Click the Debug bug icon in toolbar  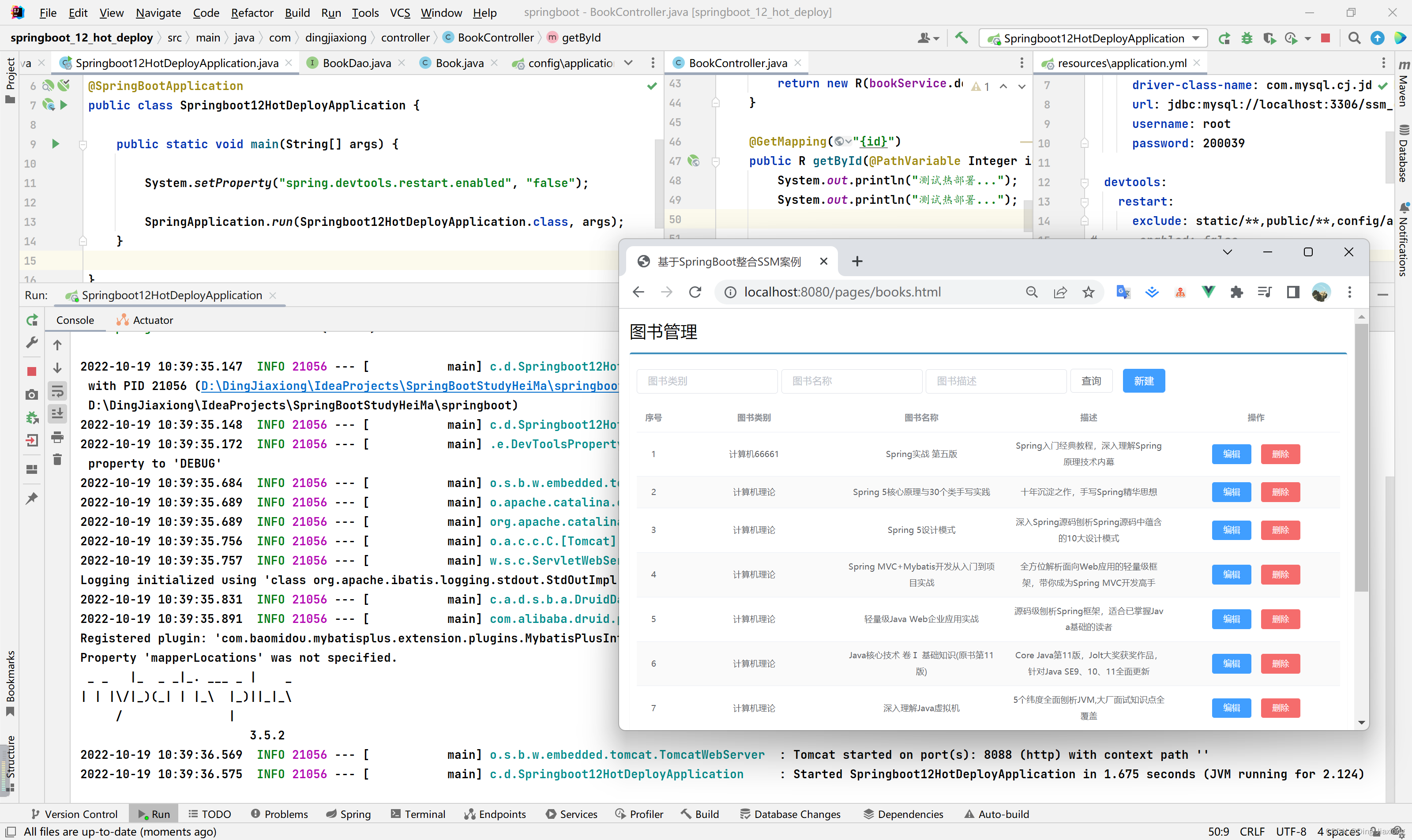(x=1247, y=38)
